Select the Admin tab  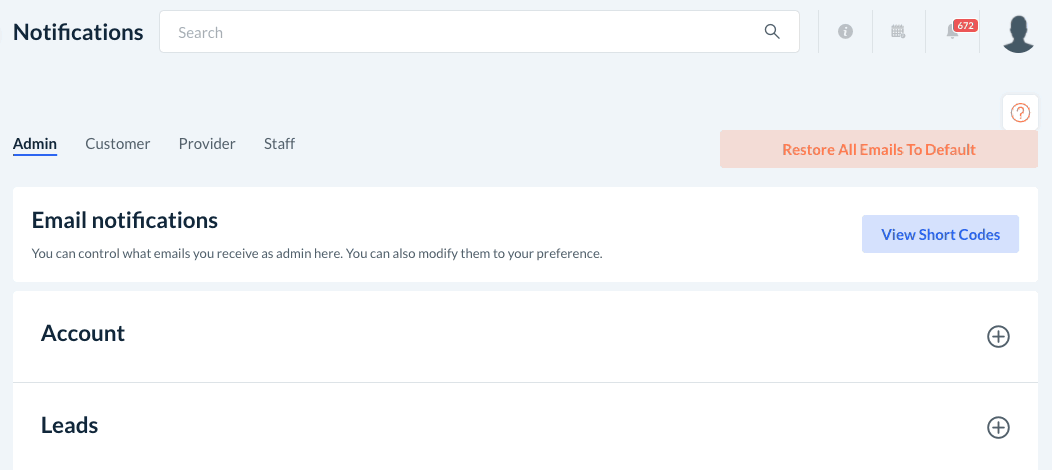tap(35, 144)
